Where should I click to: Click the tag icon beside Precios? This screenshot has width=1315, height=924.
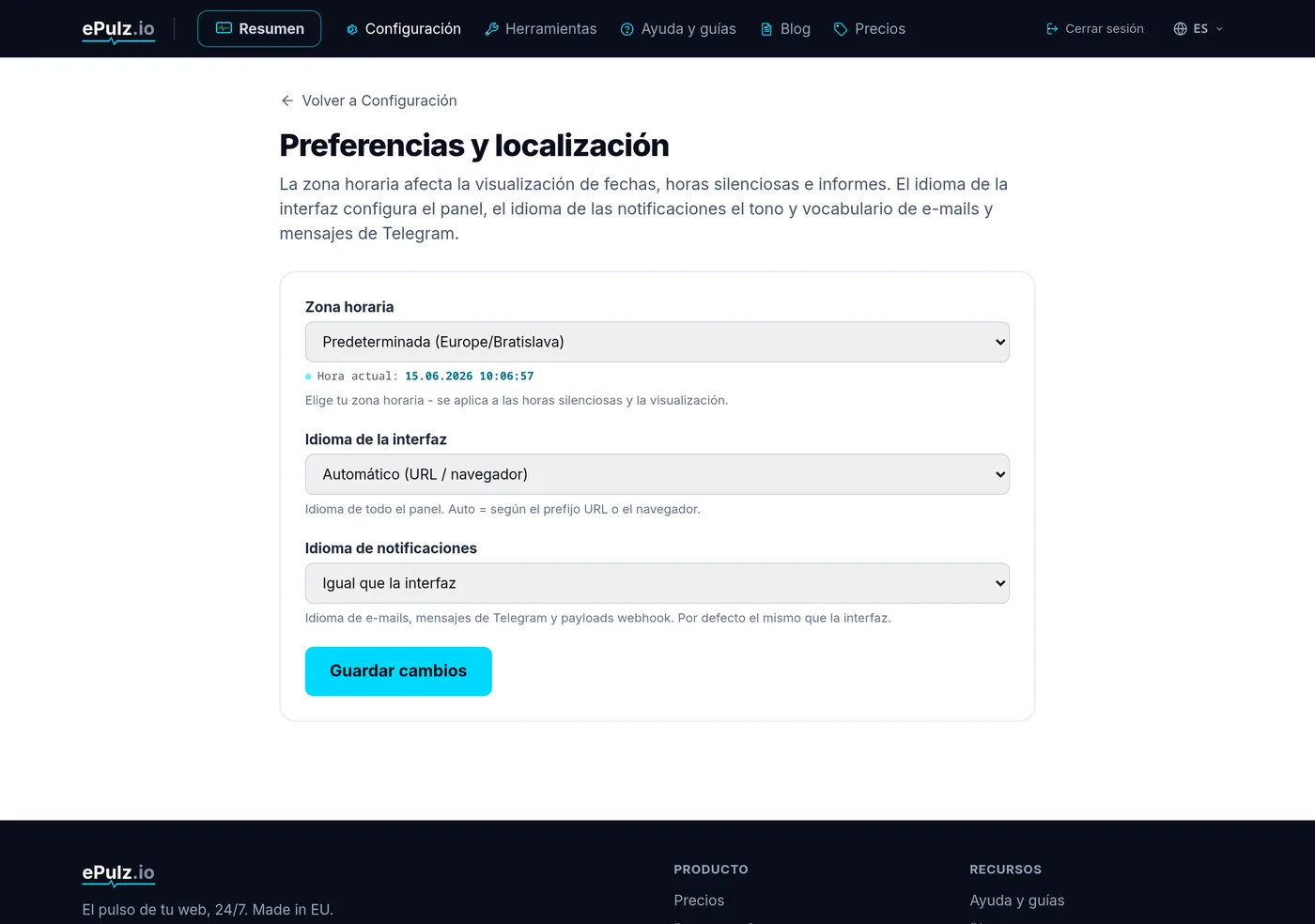tap(841, 29)
